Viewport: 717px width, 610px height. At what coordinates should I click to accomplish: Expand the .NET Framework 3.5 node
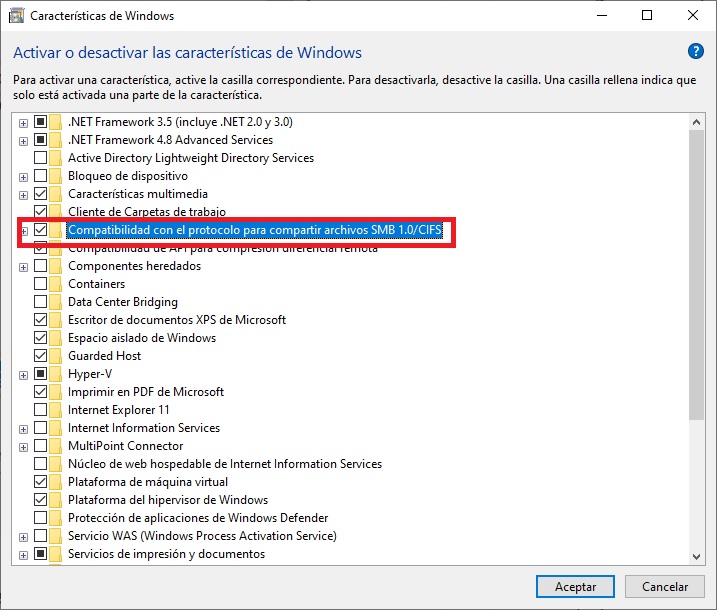(23, 122)
